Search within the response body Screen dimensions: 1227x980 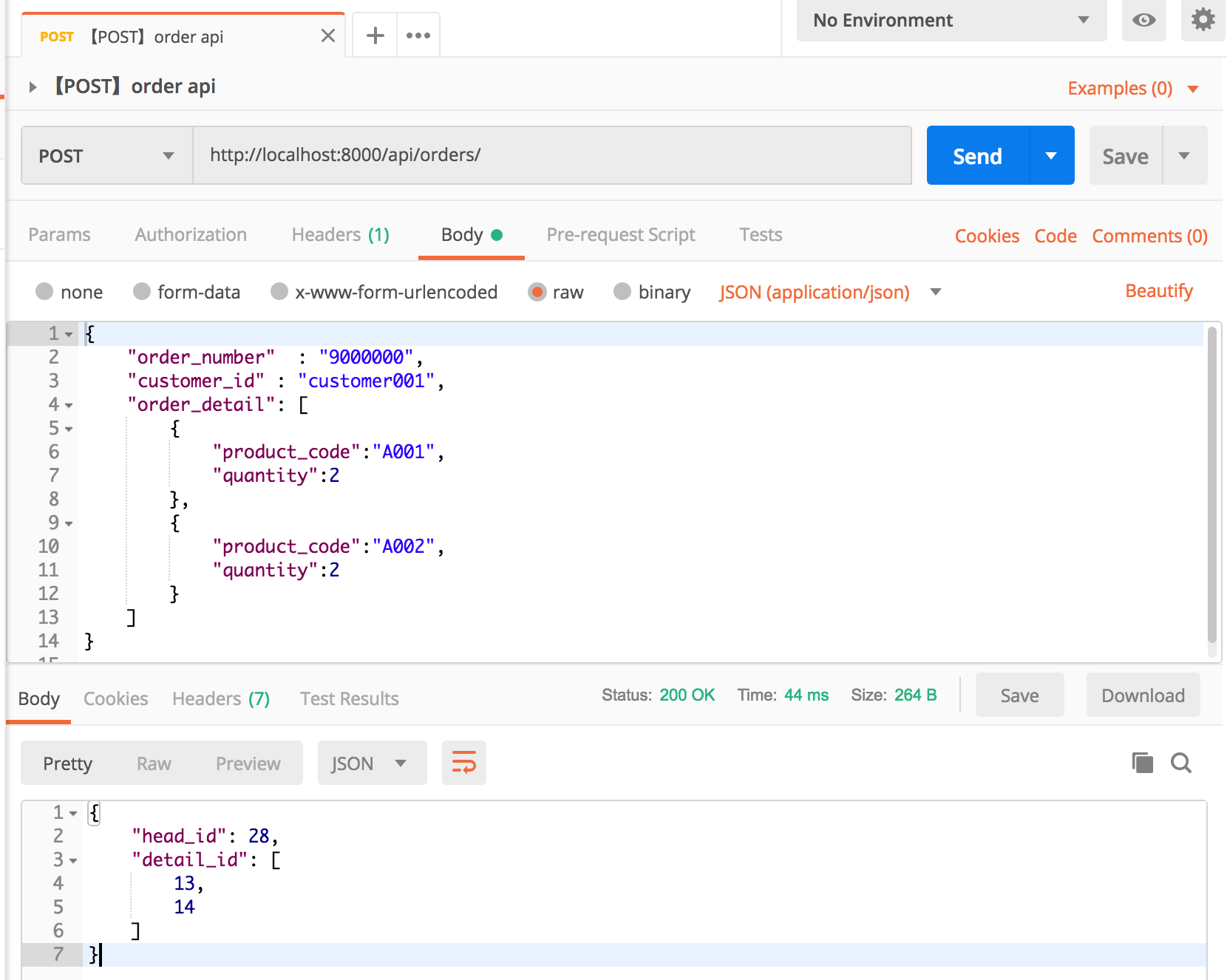coord(1181,763)
